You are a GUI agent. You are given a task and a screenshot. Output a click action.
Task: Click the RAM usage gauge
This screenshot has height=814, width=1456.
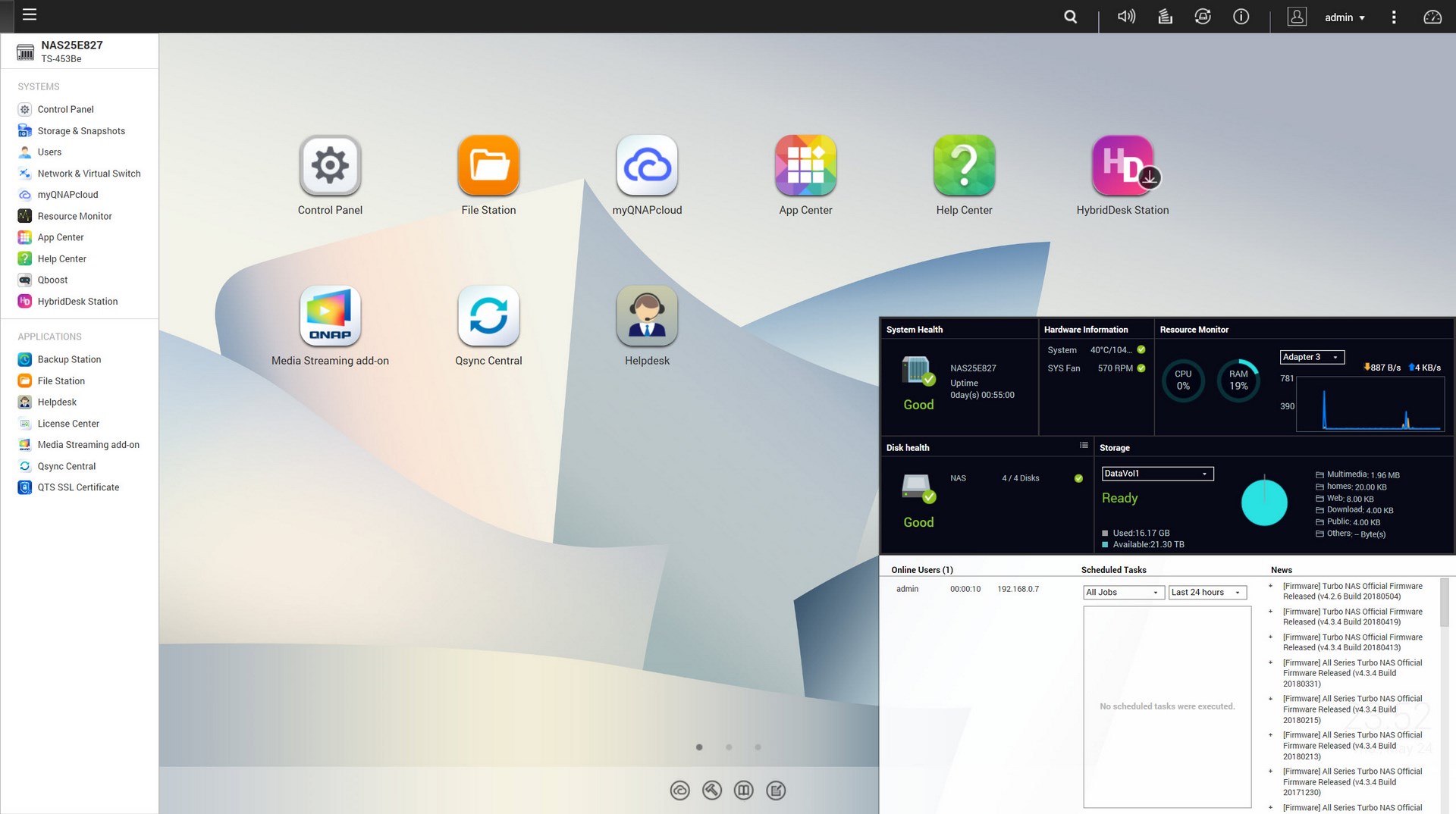pyautogui.click(x=1238, y=380)
